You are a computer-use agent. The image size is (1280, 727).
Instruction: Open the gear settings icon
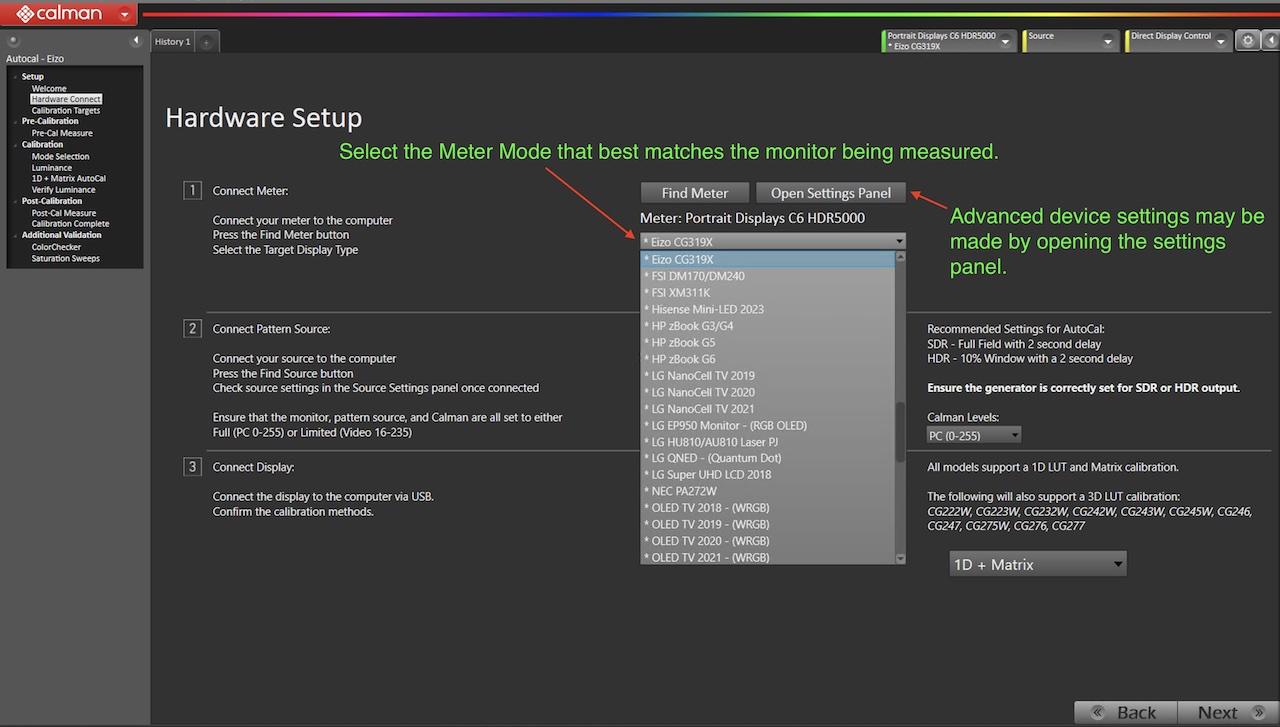(x=1247, y=41)
